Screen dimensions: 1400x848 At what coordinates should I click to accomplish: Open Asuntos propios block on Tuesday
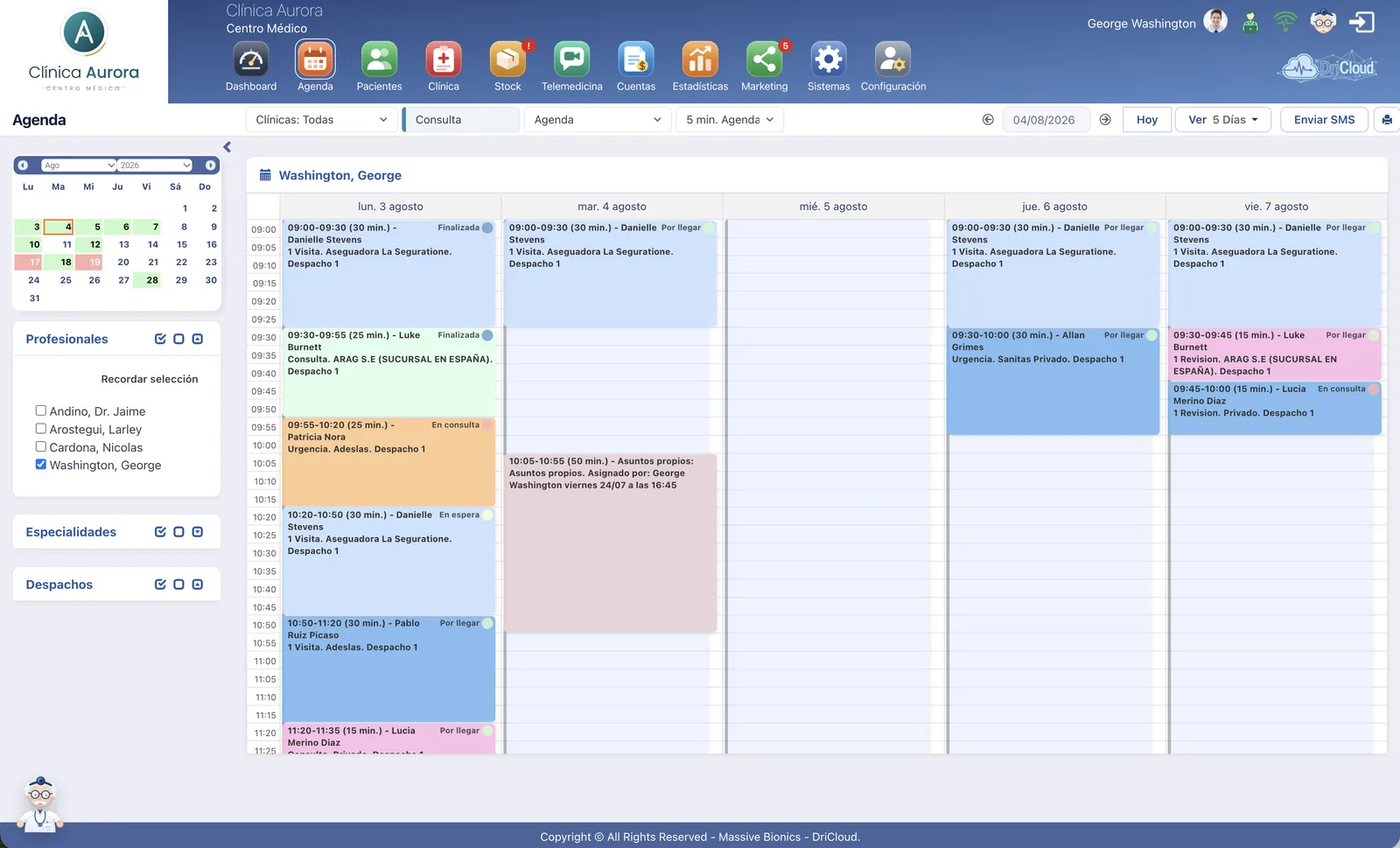pyautogui.click(x=610, y=543)
